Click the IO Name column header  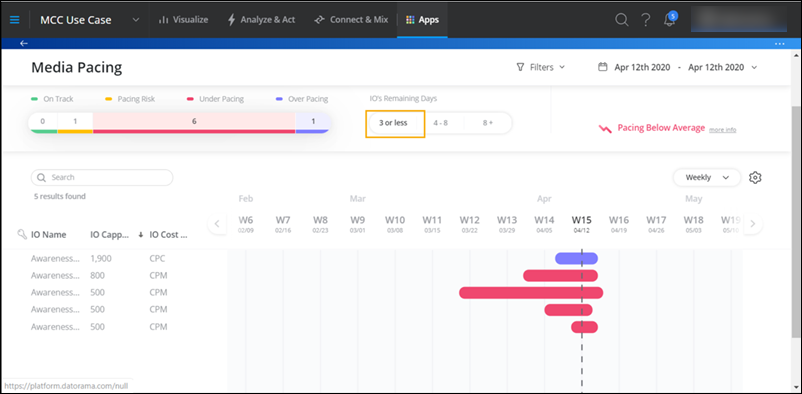49,235
